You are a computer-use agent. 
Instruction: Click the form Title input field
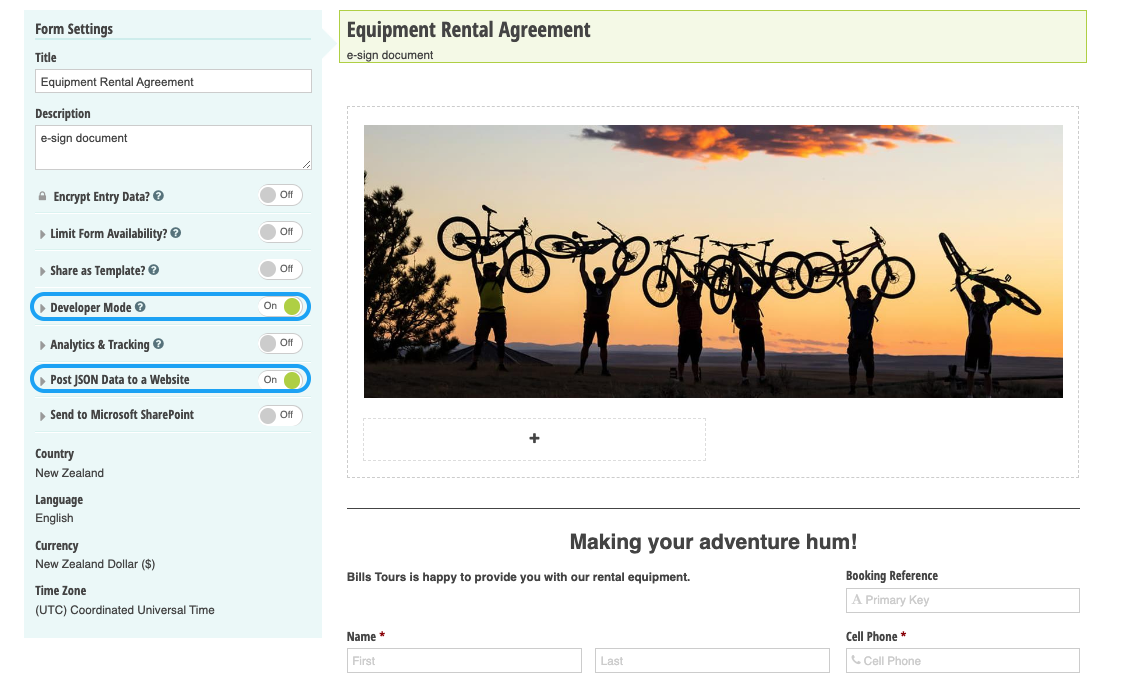pyautogui.click(x=173, y=81)
